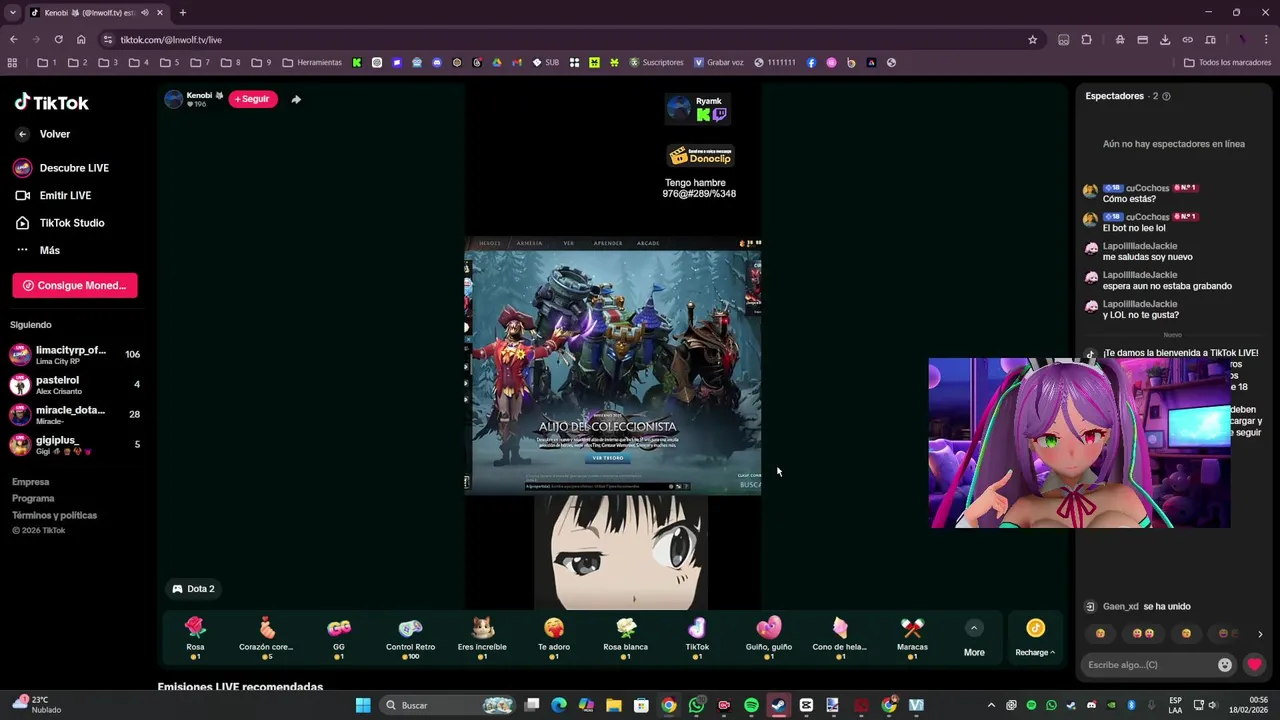1280x720 pixels.
Task: Open Emitir LIVE from the sidebar
Action: tap(53, 195)
